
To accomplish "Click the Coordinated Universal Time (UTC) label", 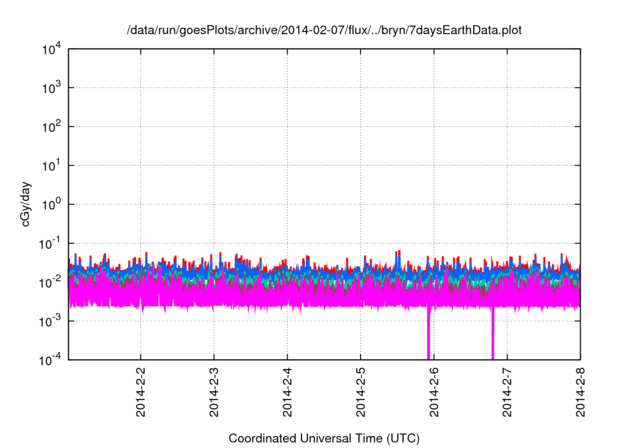I will pyautogui.click(x=324, y=438).
